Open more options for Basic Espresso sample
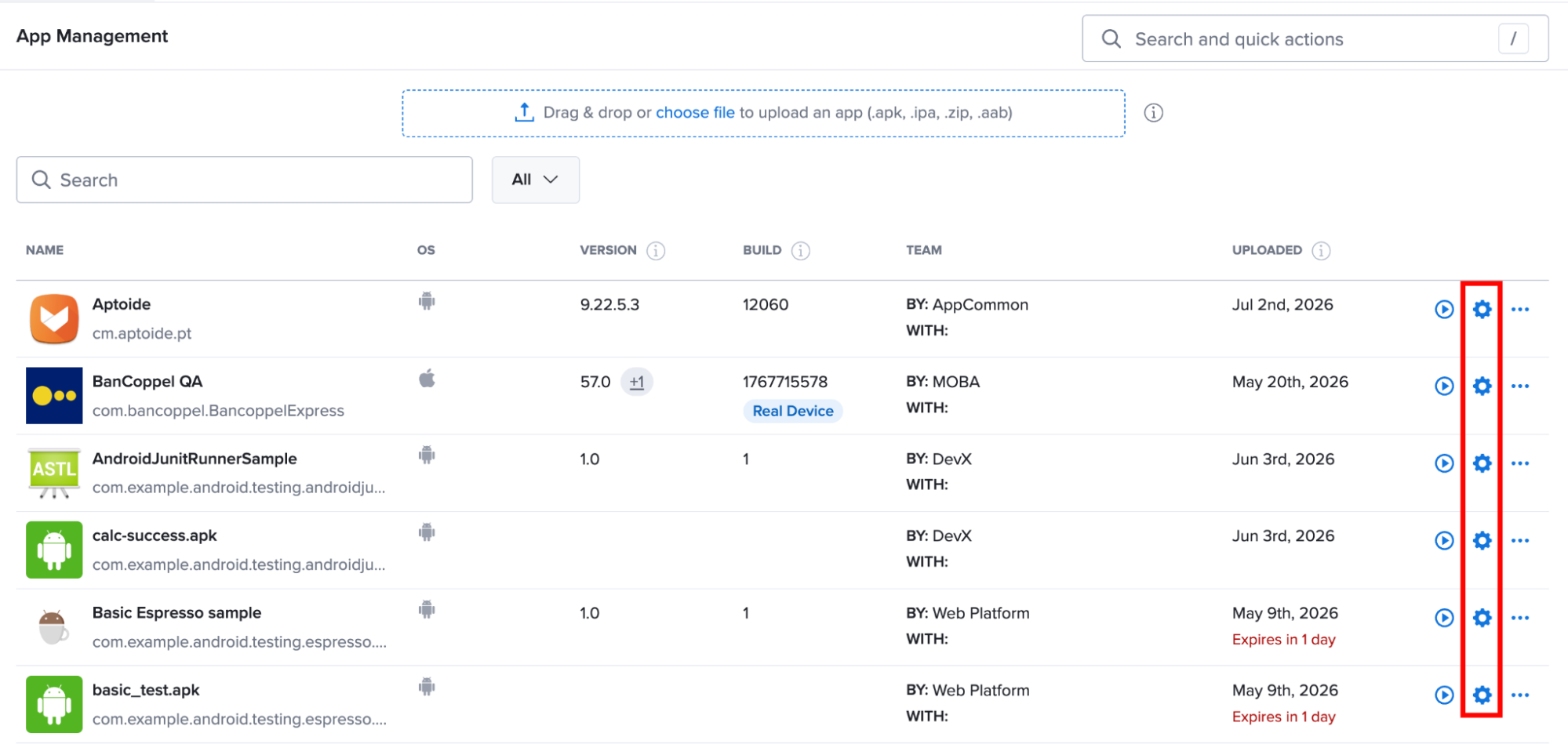 1519,618
